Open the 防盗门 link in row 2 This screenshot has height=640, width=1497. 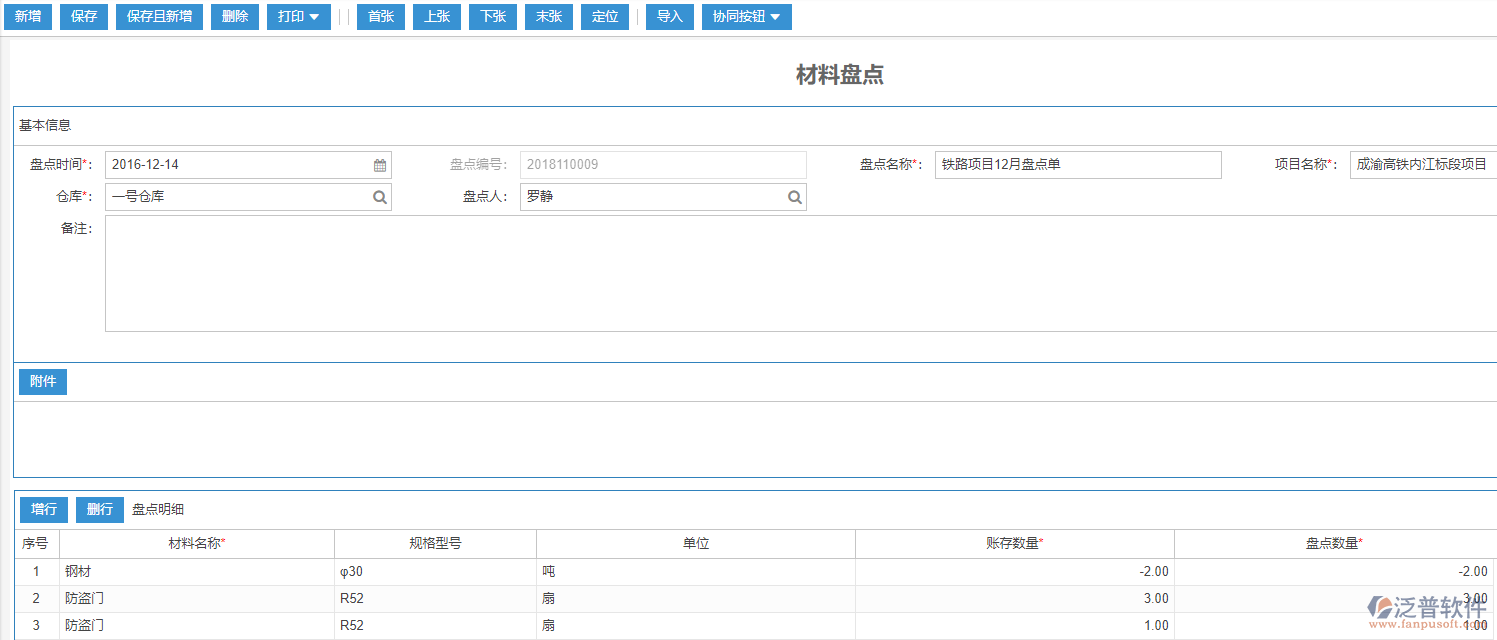pos(84,597)
